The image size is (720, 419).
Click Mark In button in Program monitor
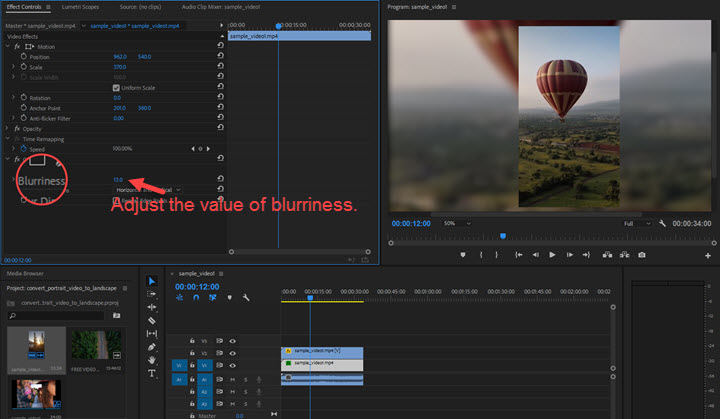click(x=481, y=255)
